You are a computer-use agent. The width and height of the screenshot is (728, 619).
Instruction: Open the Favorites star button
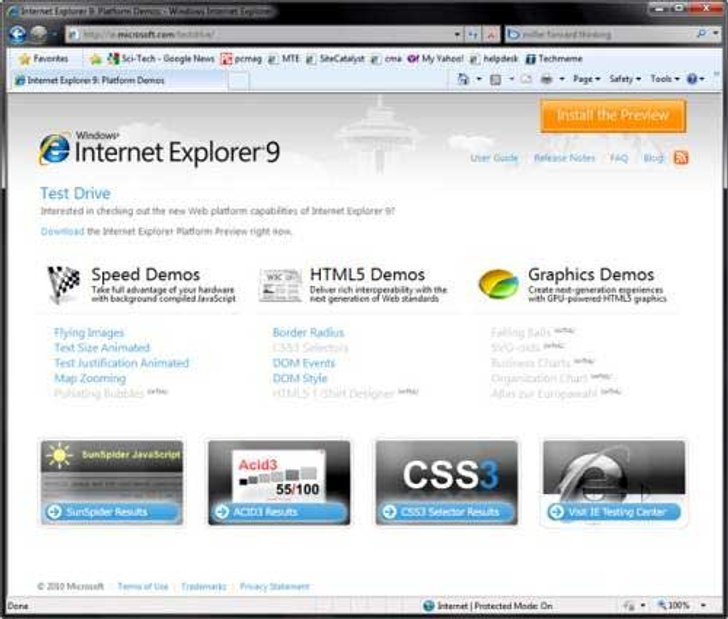44,59
